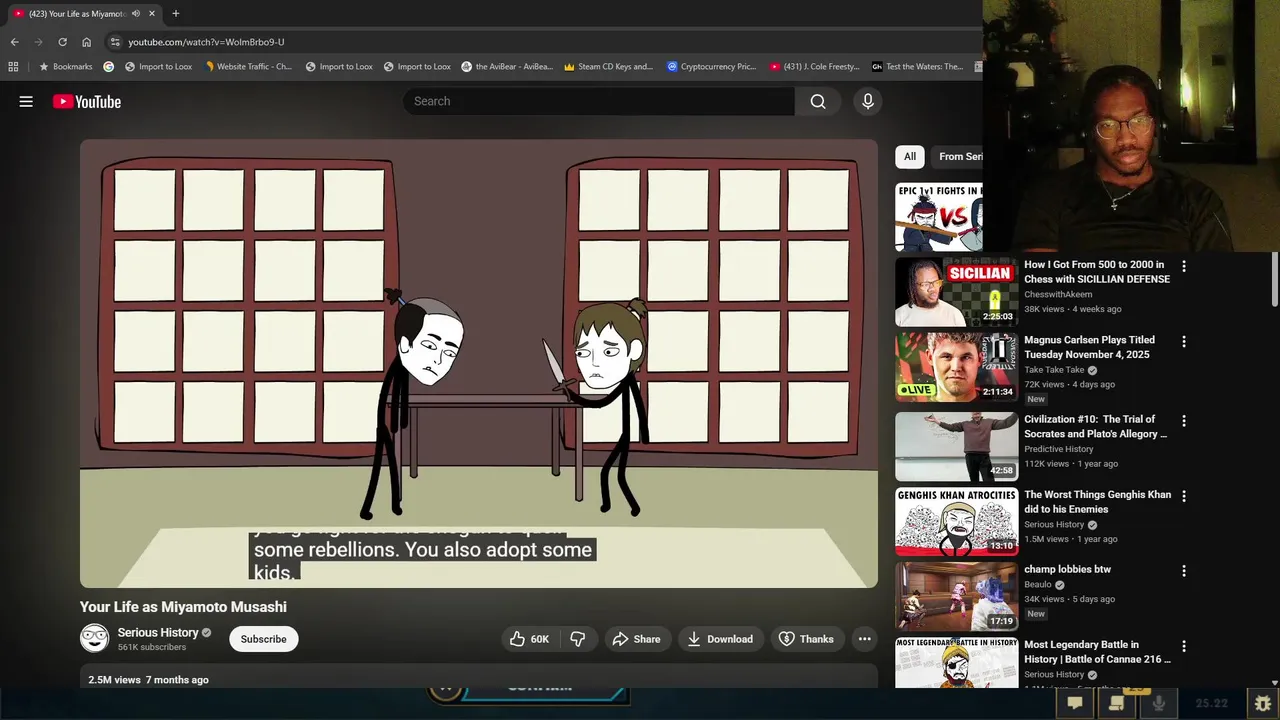Screen dimensions: 1280x720
Task: Click the page vertical scrollbar
Action: coord(1274,280)
